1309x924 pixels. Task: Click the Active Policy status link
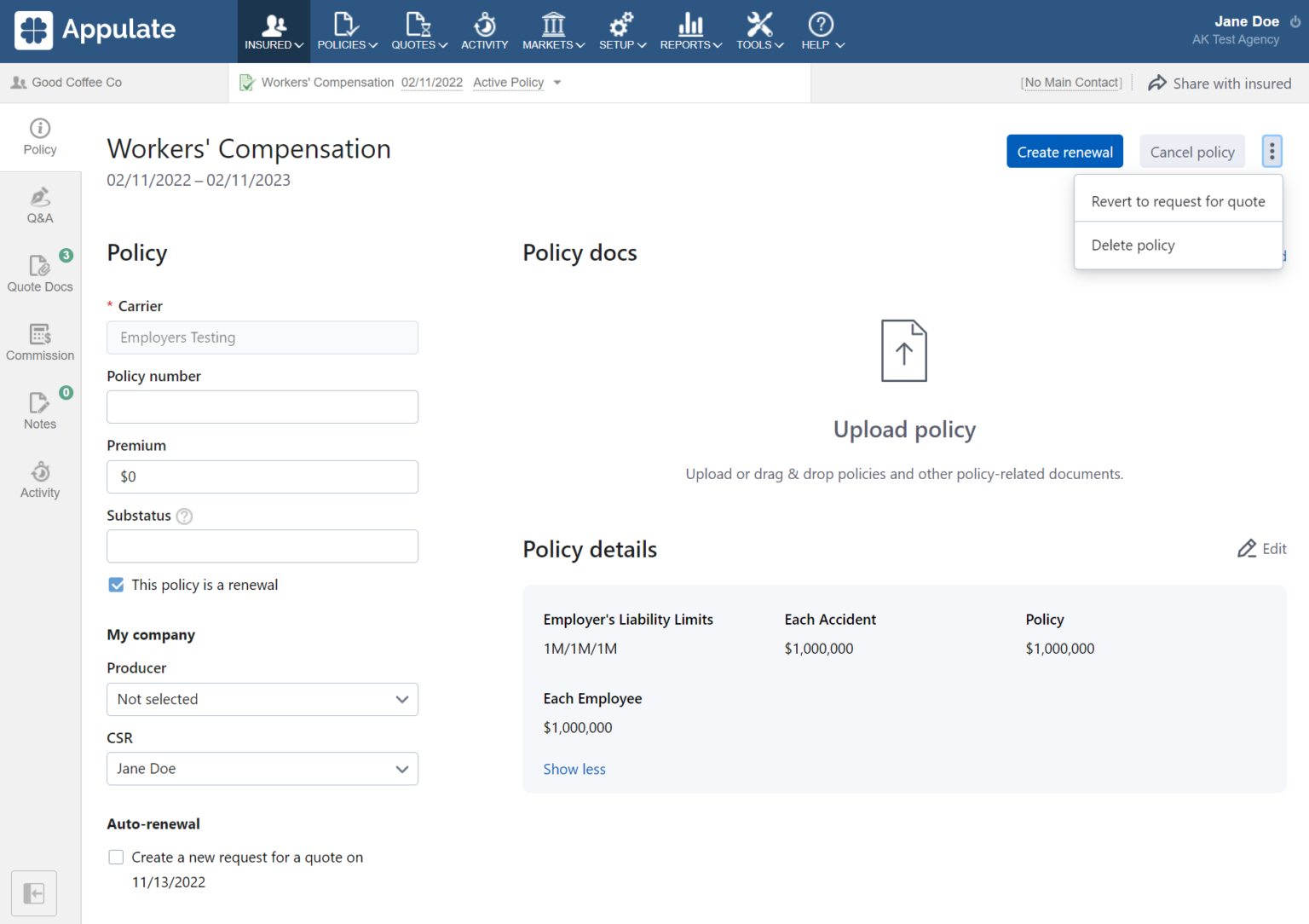click(508, 83)
